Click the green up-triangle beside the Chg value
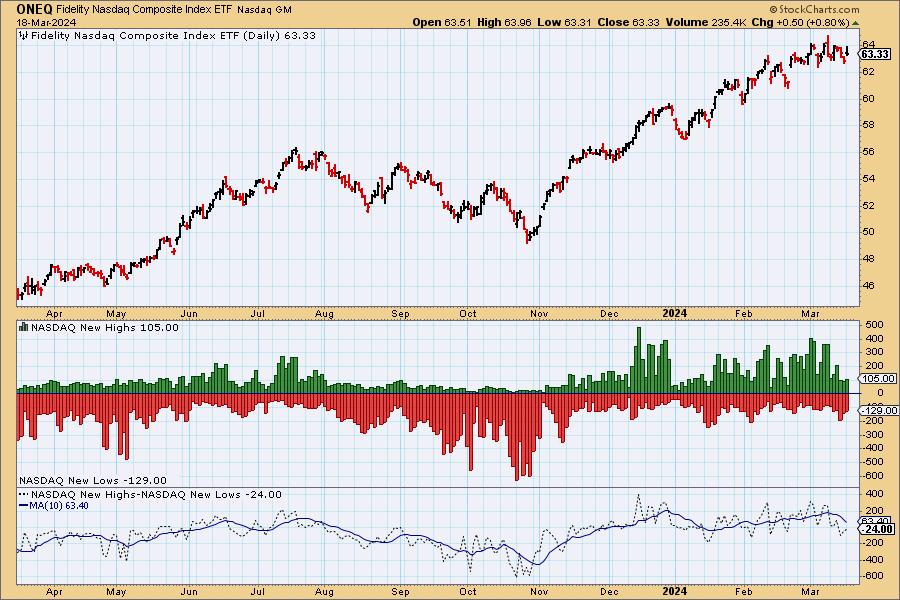This screenshot has width=900, height=600. [856, 23]
